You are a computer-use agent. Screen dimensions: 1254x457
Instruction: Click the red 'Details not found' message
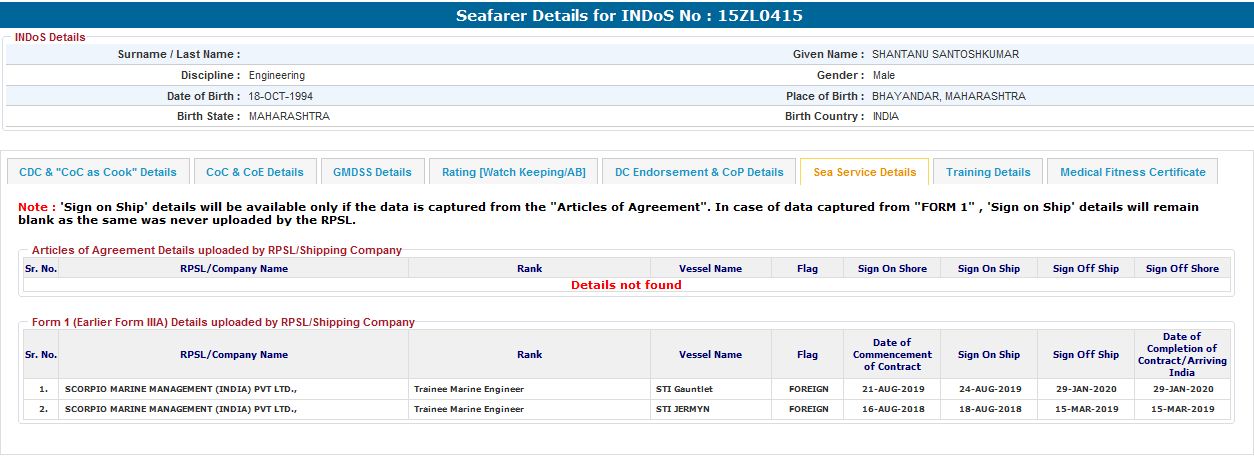[626, 285]
